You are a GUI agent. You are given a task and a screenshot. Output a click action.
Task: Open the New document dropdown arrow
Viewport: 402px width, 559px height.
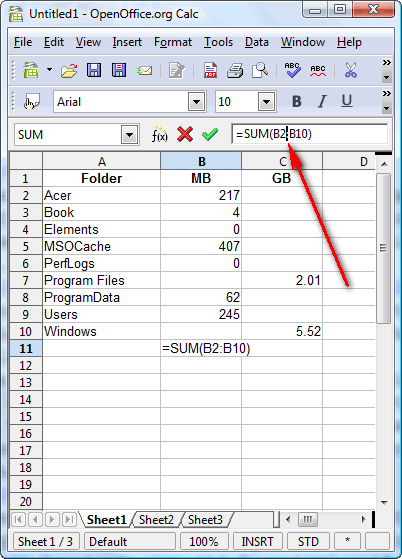[50, 70]
